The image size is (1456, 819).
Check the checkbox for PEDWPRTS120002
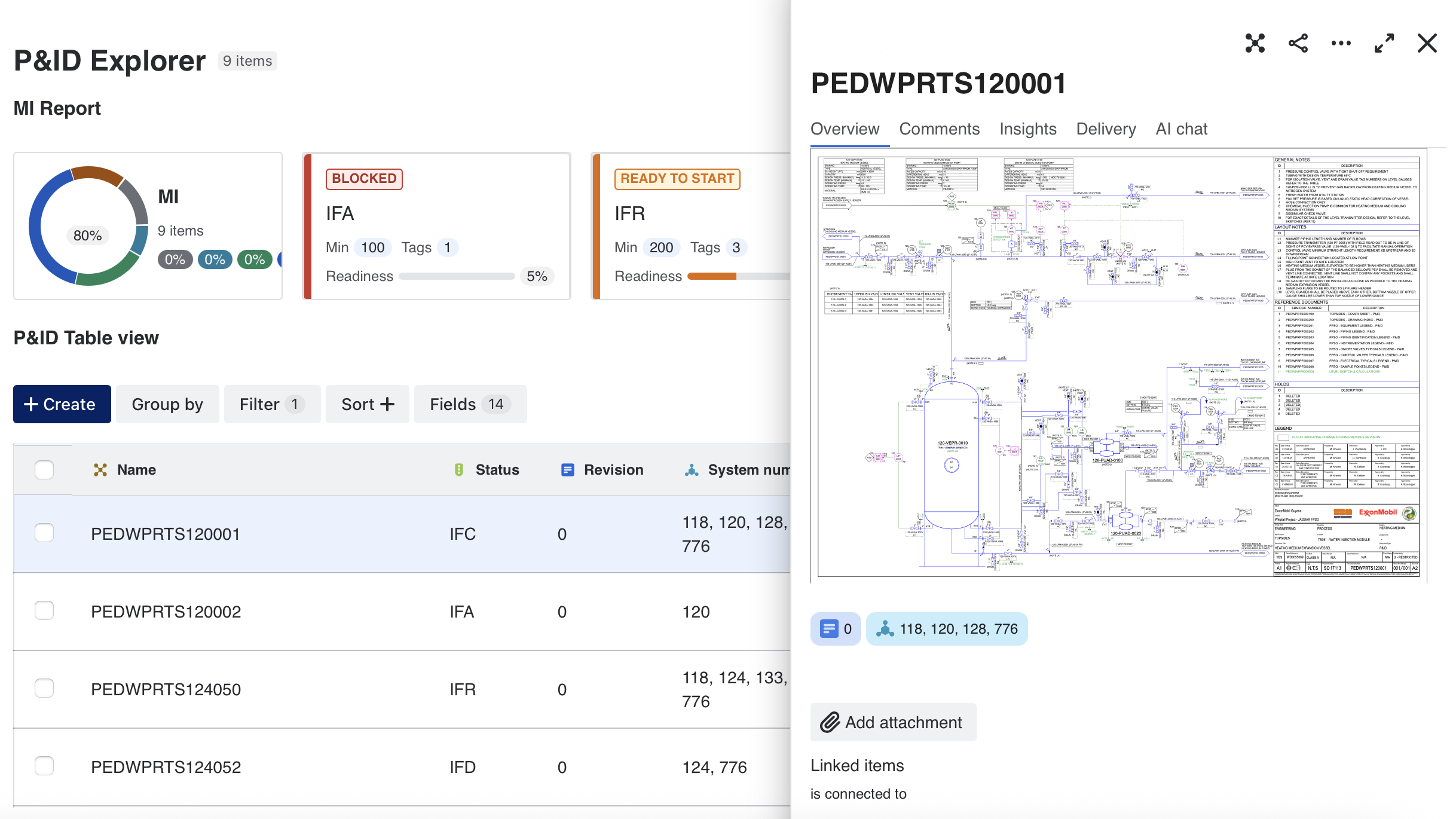pos(43,611)
